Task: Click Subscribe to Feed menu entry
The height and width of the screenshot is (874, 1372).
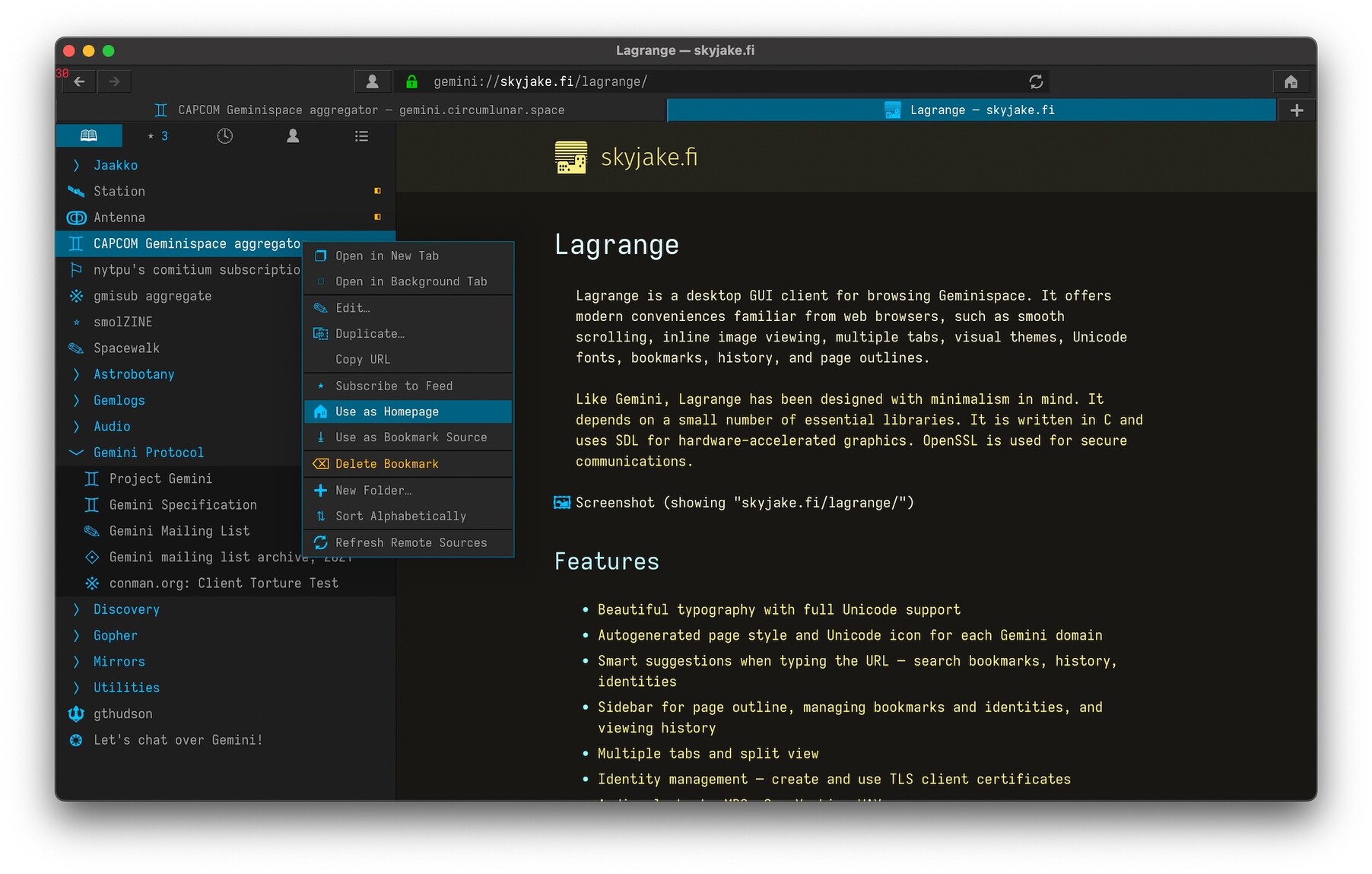Action: tap(393, 386)
